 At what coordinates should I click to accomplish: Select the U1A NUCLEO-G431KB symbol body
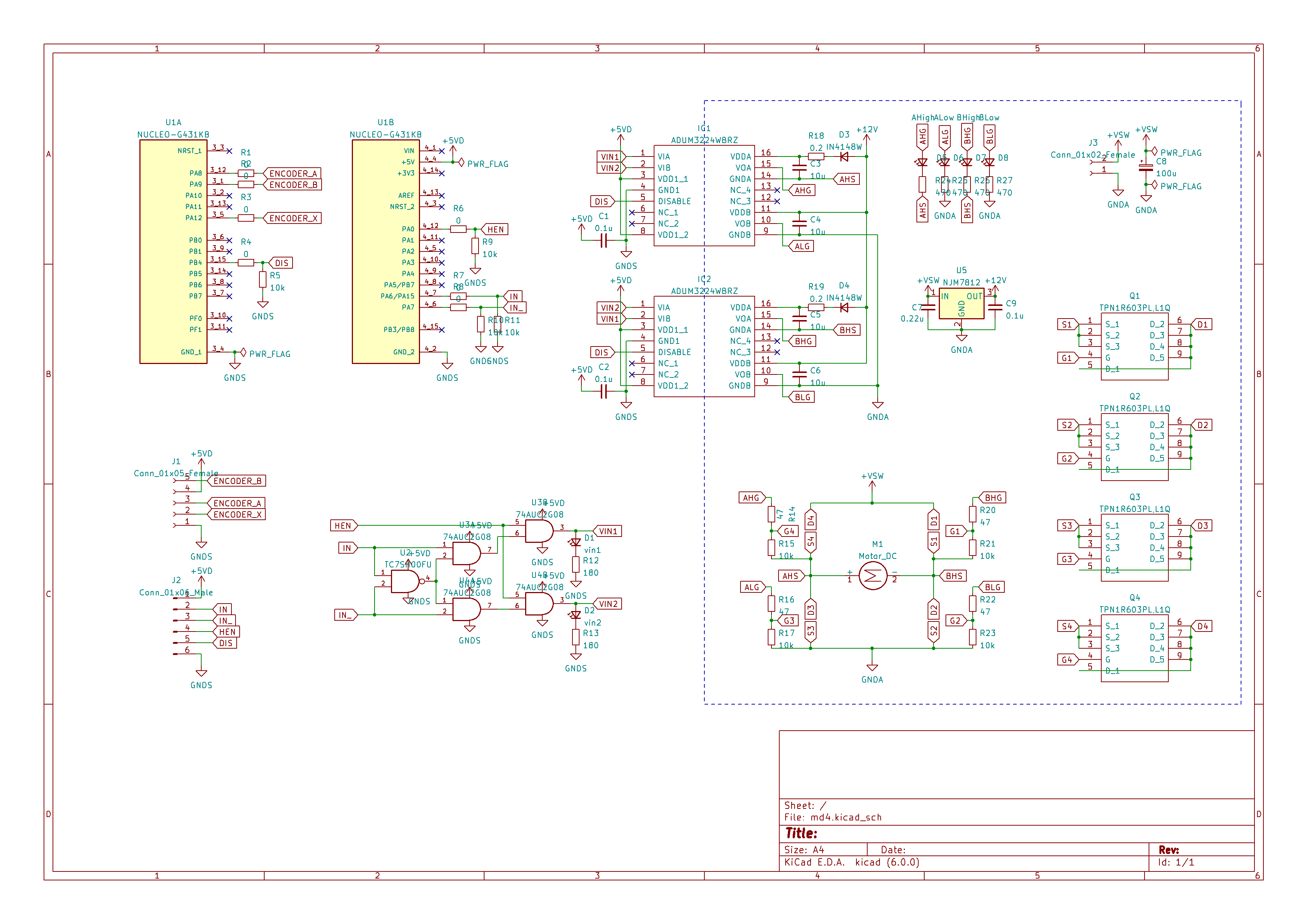coord(173,251)
